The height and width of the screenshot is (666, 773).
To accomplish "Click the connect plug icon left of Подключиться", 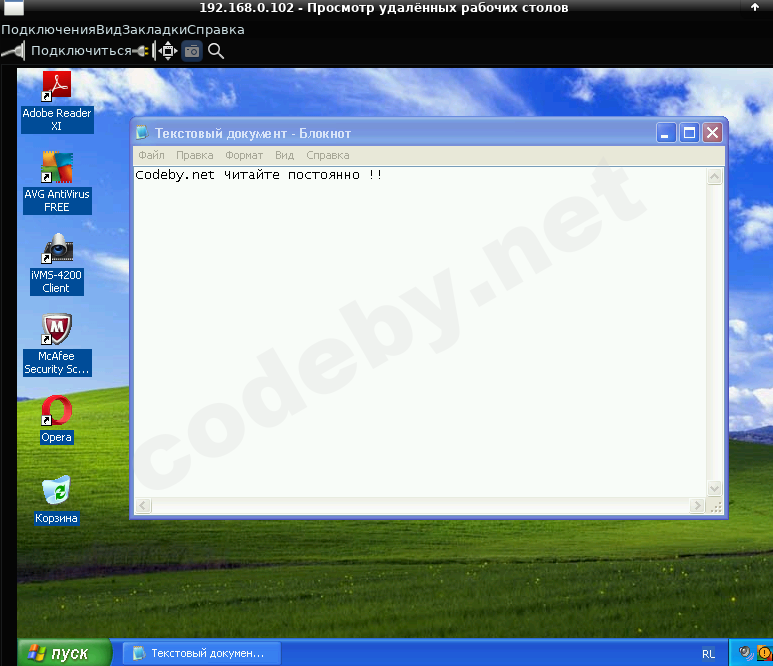I will [13, 51].
